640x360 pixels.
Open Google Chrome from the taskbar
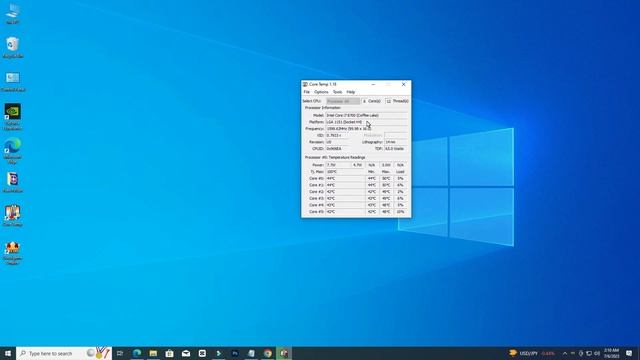tap(267, 353)
